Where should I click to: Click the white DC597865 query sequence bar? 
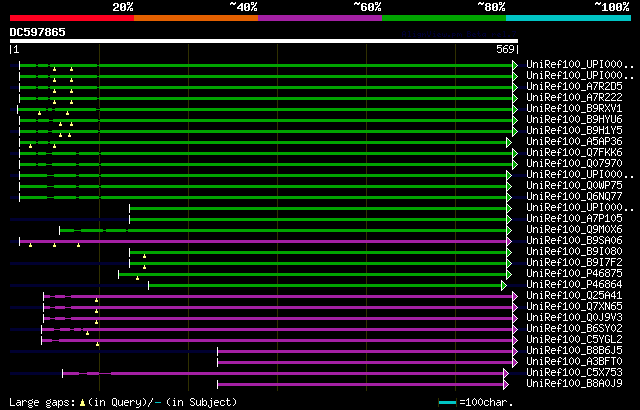pos(264,41)
